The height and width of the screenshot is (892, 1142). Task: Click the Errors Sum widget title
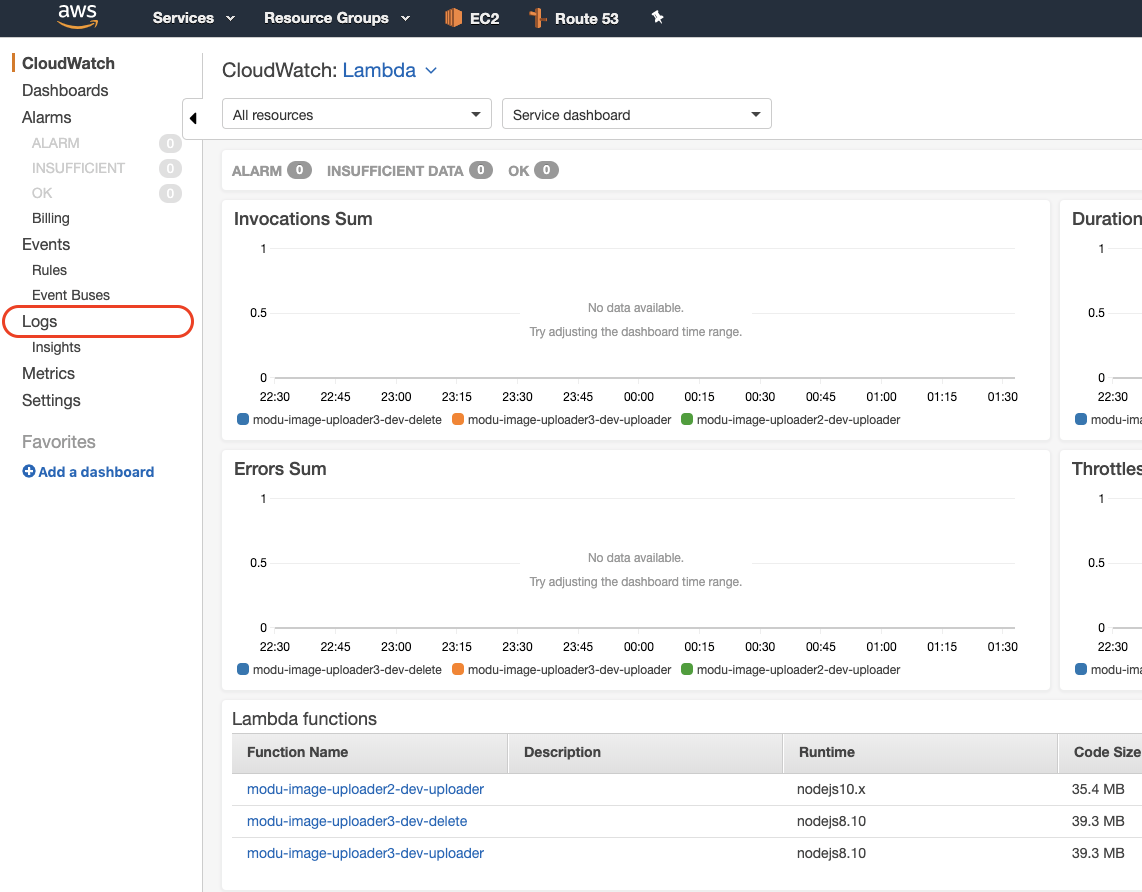coord(280,469)
